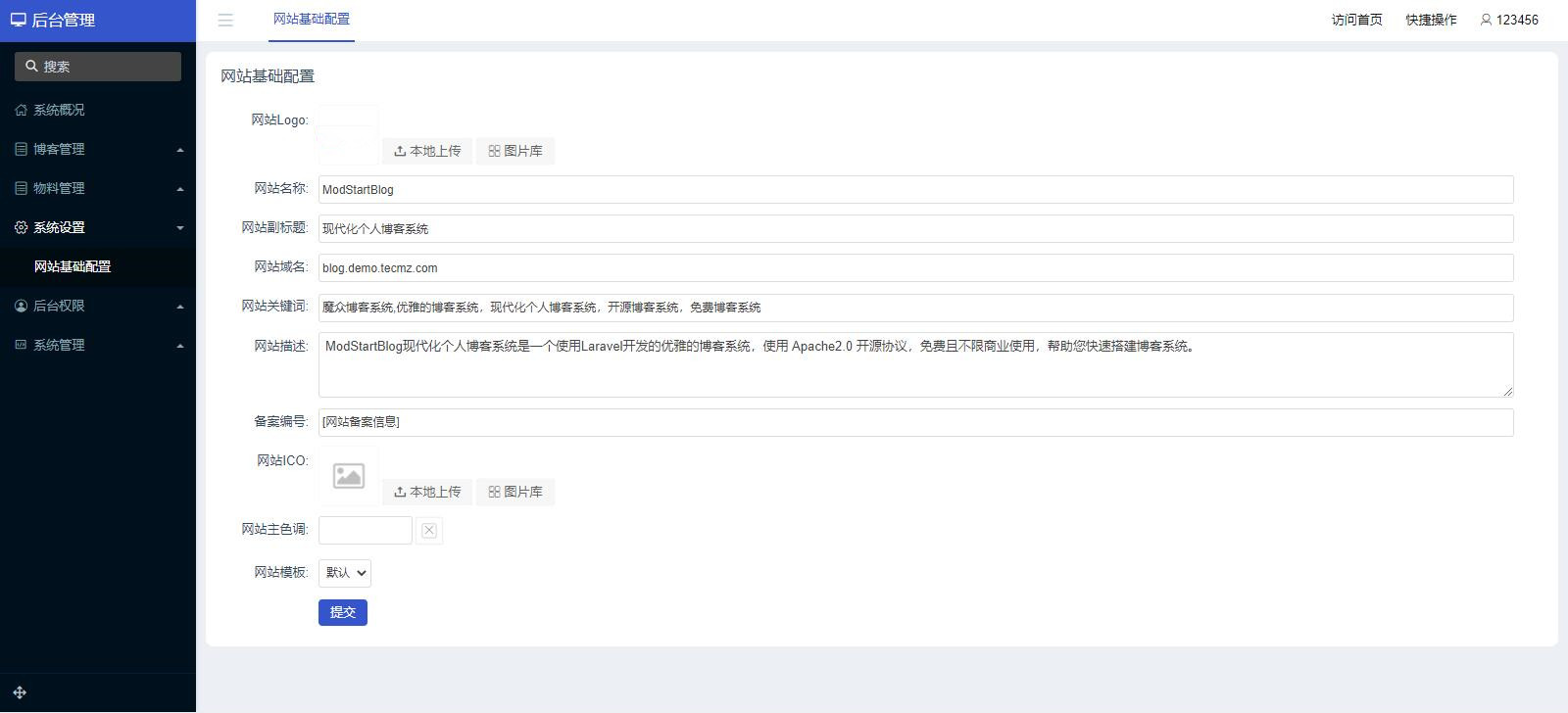Click the 网站主色调 color picker field

pyautogui.click(x=366, y=530)
